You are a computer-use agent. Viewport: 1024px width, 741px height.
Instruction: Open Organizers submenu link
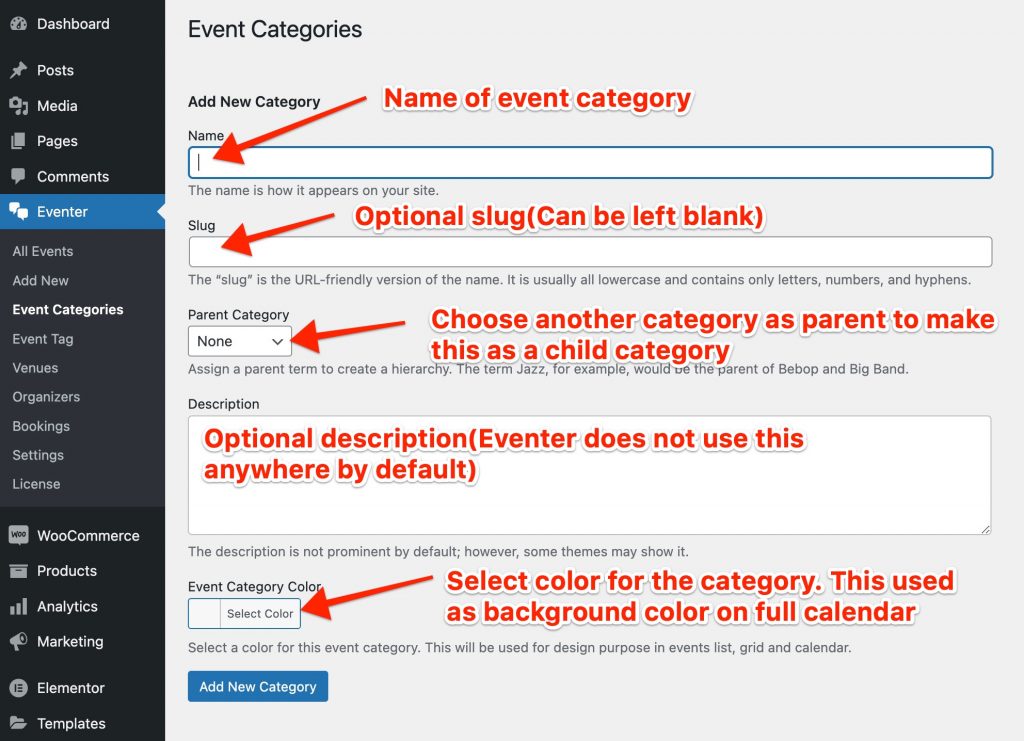pos(46,396)
